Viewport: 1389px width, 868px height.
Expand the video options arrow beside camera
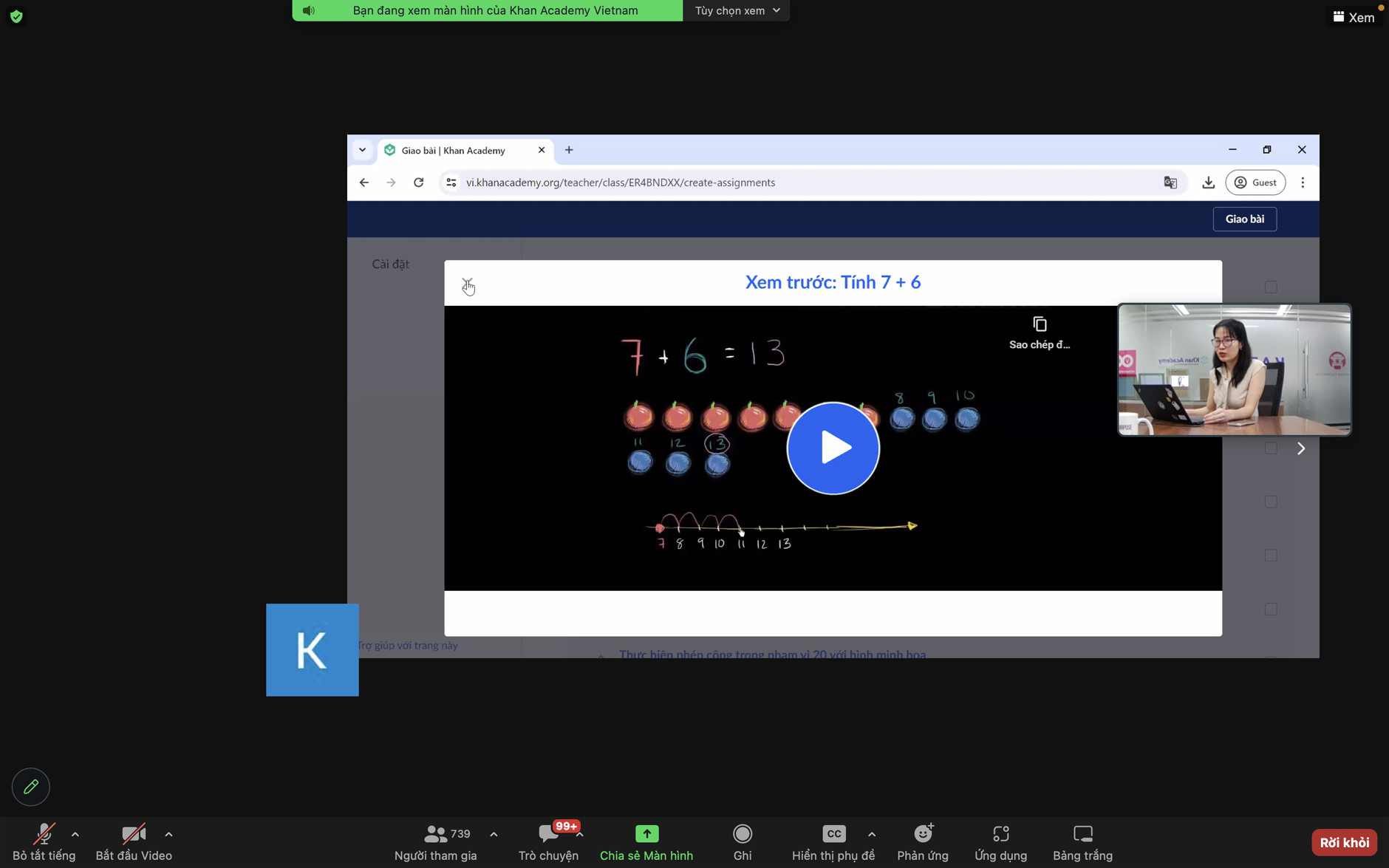pos(168,834)
